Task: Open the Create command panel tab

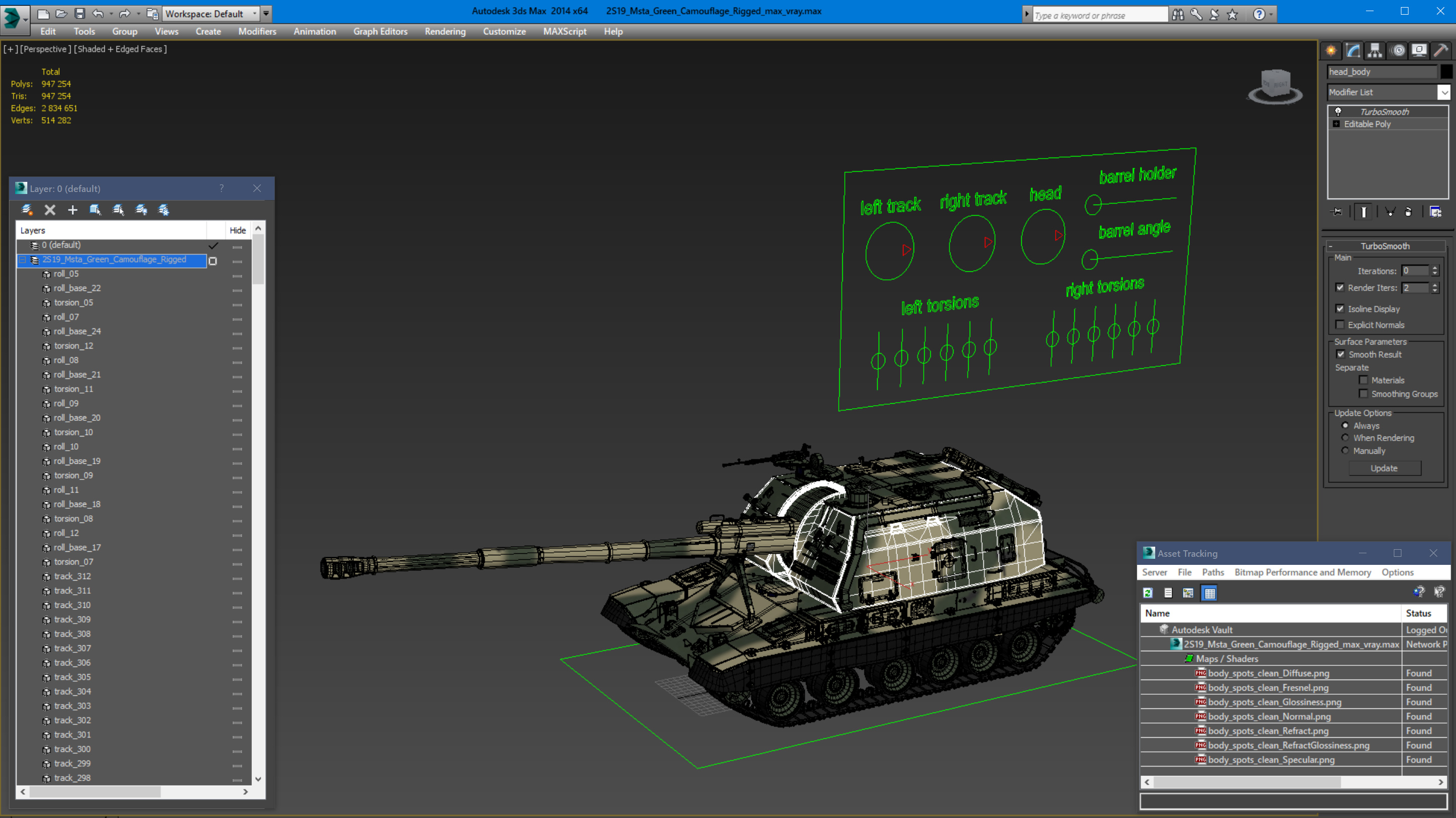Action: point(1331,51)
